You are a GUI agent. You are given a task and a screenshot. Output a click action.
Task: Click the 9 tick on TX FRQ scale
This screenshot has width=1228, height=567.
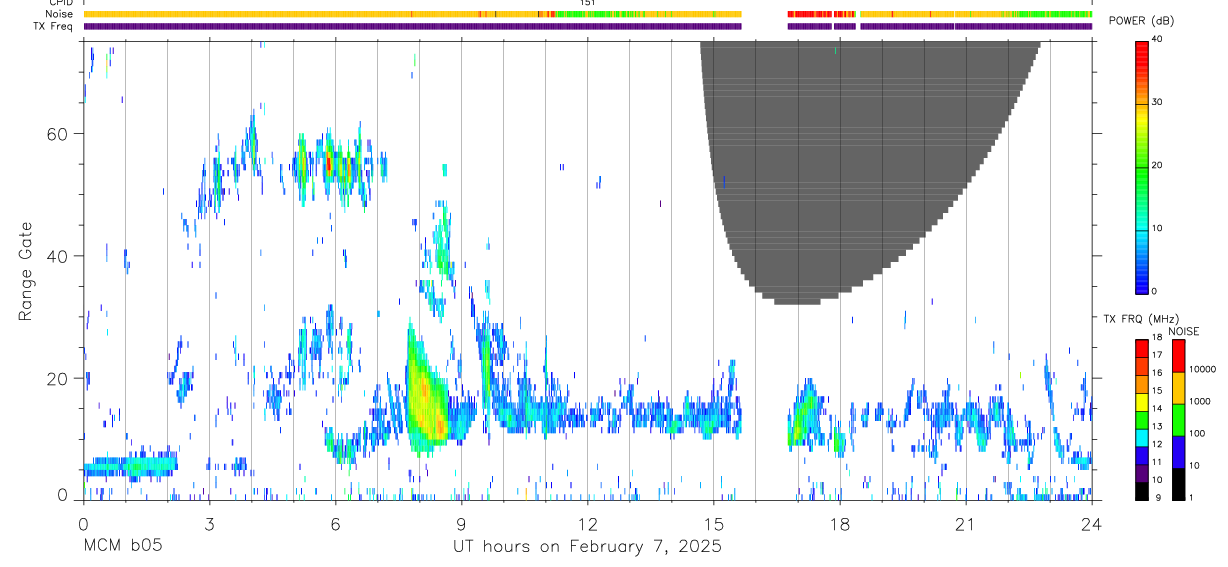[x=1160, y=497]
